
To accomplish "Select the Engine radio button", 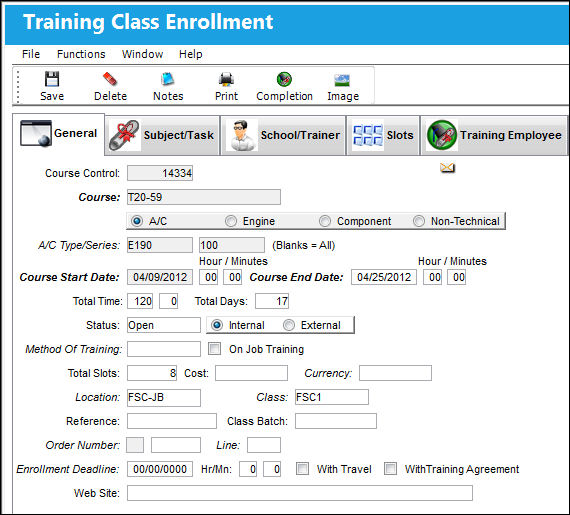I will (x=231, y=221).
